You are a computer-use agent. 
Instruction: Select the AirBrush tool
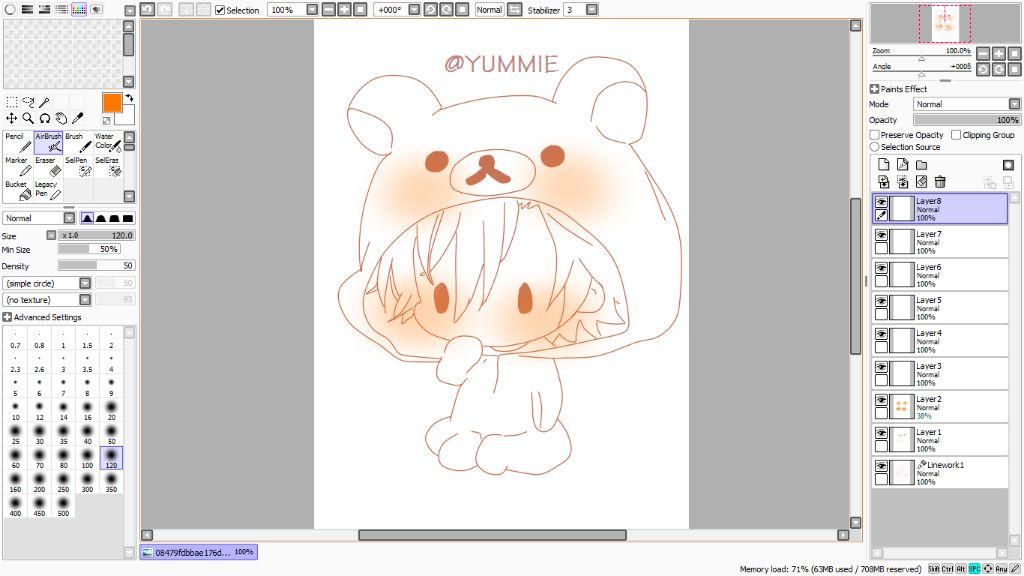click(x=48, y=142)
